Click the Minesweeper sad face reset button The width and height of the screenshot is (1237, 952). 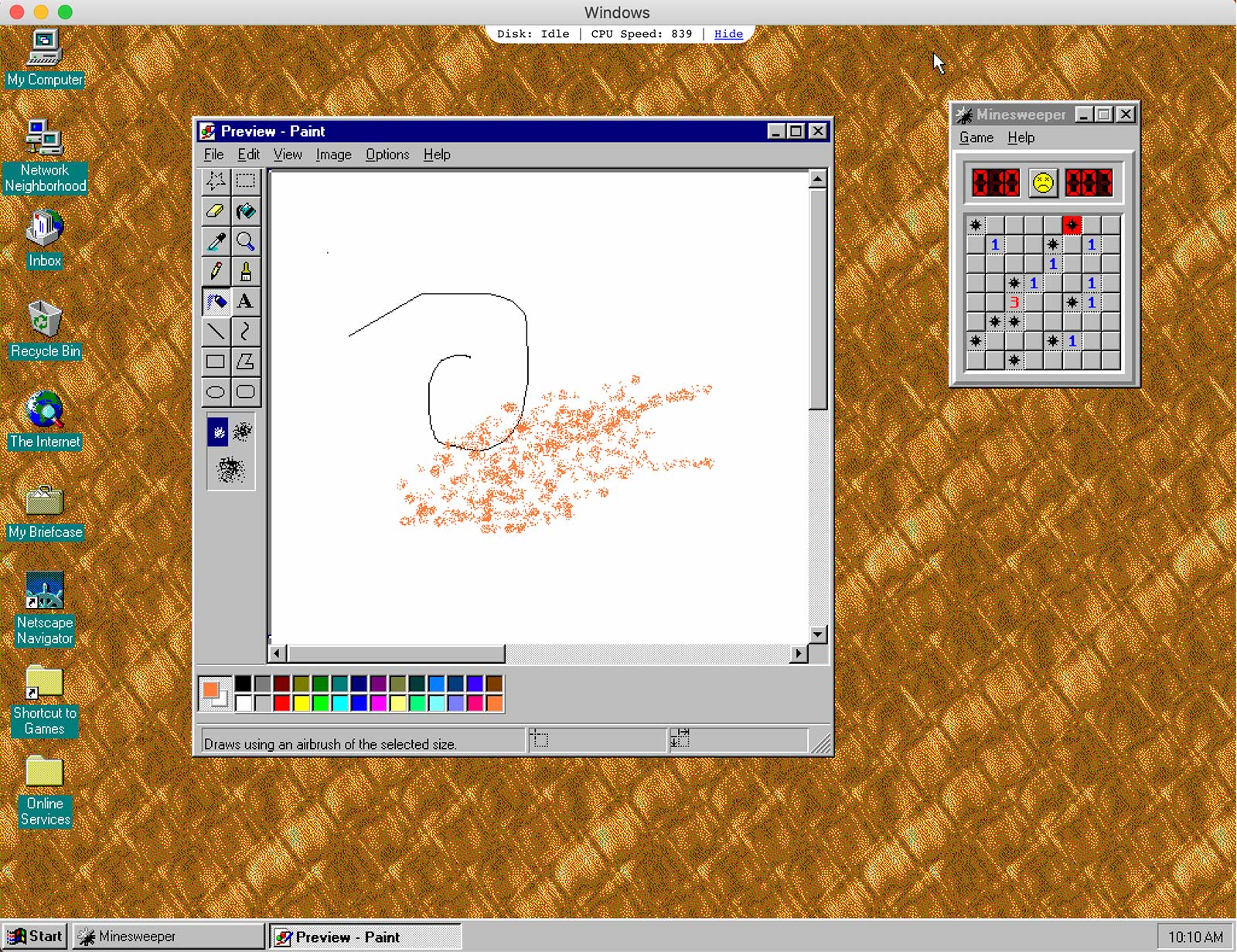click(1043, 183)
